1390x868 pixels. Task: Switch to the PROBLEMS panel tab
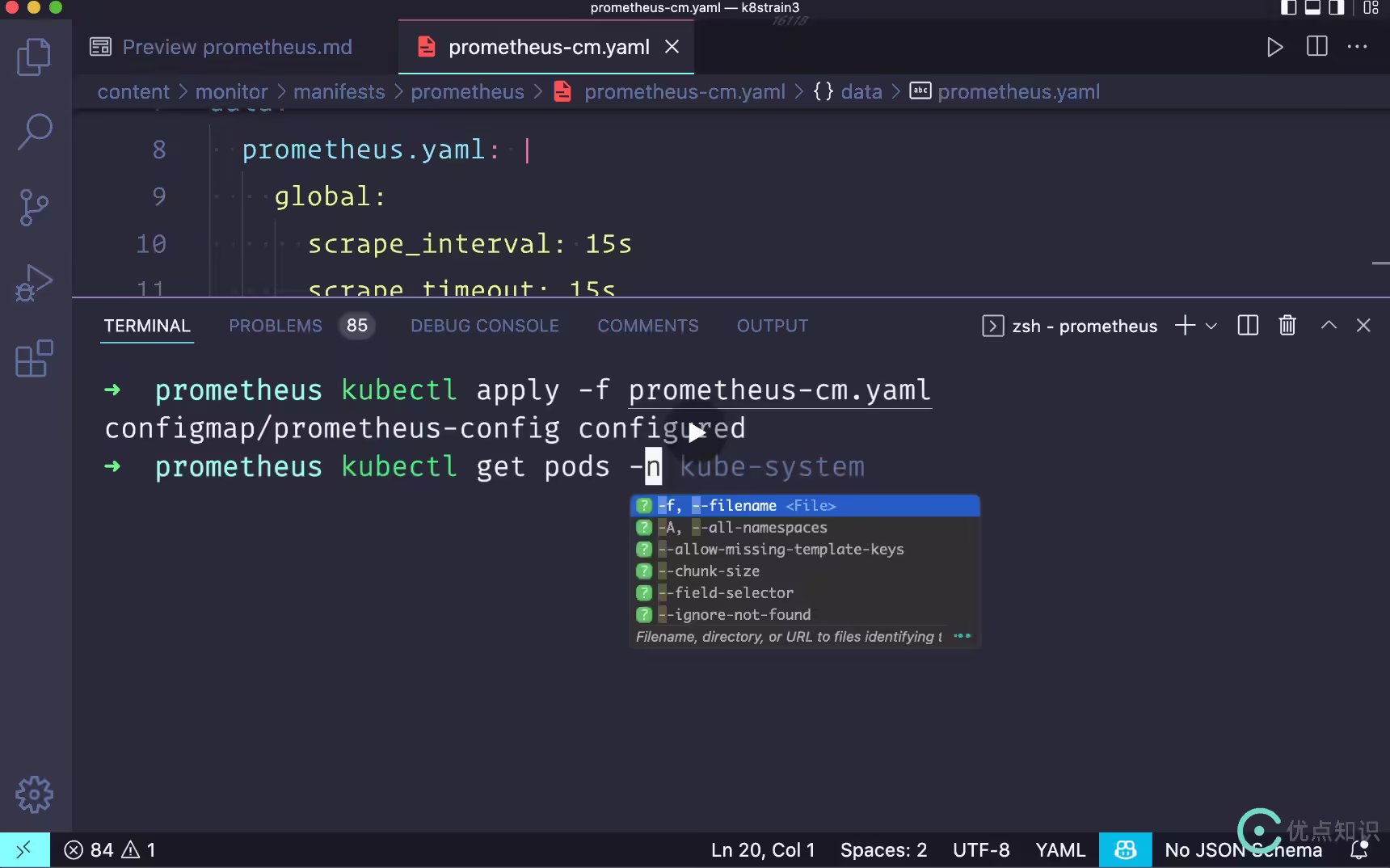(276, 326)
